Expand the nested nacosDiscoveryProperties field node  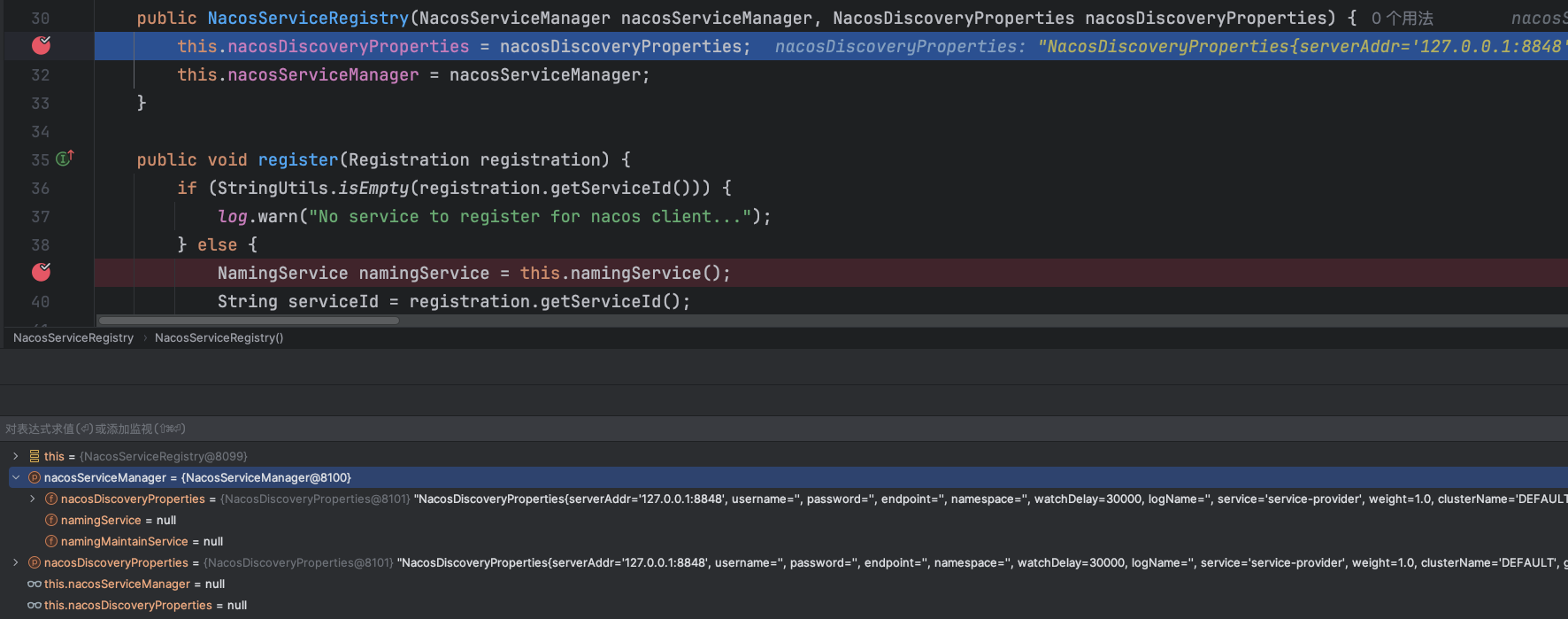click(33, 499)
